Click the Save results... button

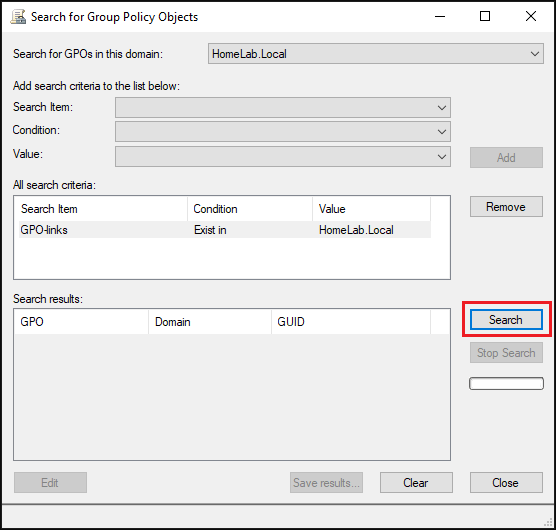tap(326, 482)
